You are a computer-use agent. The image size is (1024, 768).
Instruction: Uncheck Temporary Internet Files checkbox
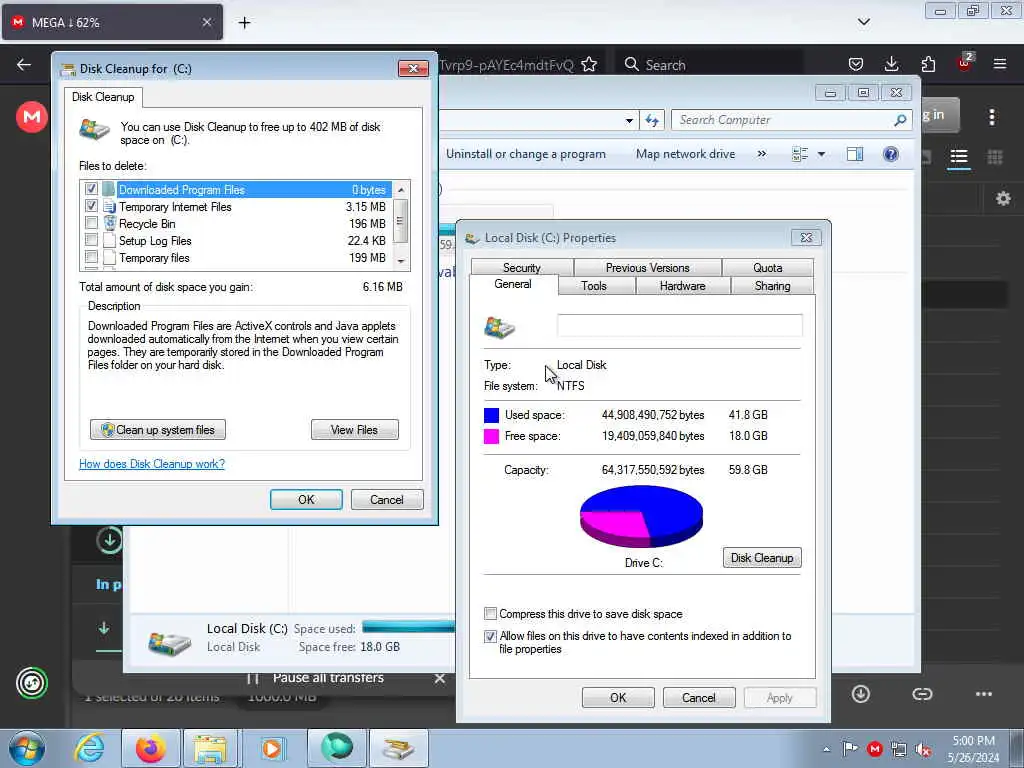click(x=91, y=206)
